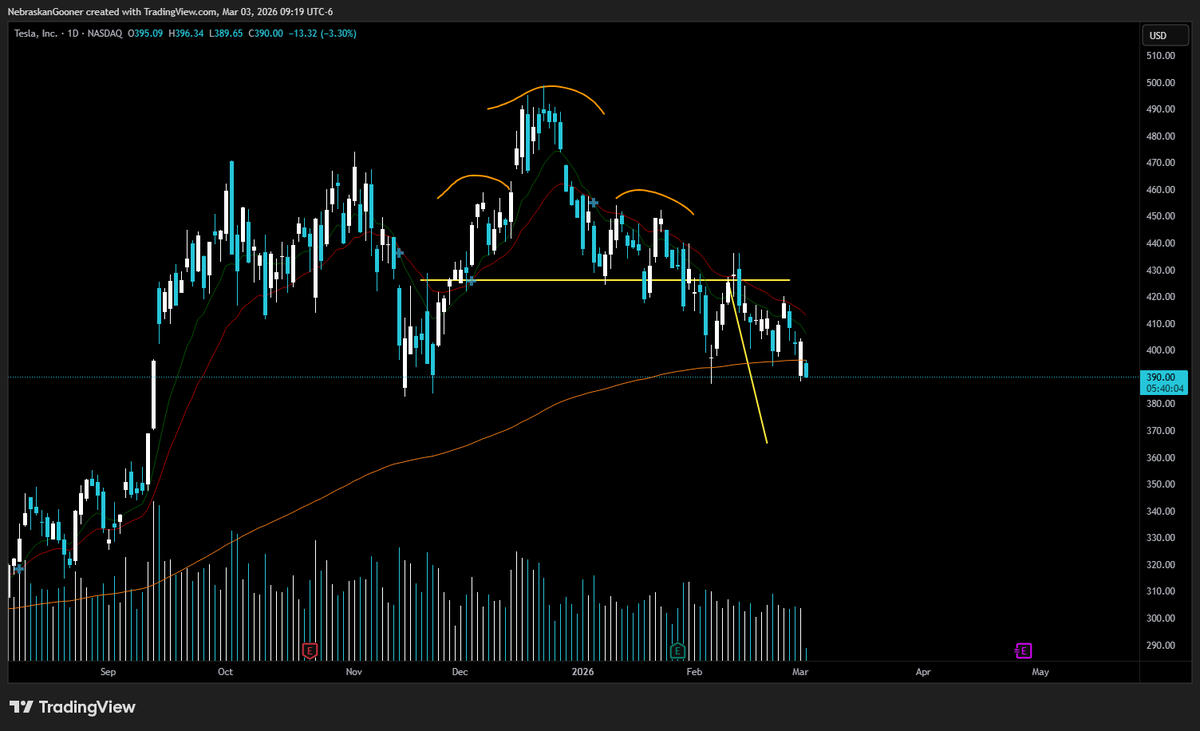Click the 500.00 price axis label

point(1160,83)
